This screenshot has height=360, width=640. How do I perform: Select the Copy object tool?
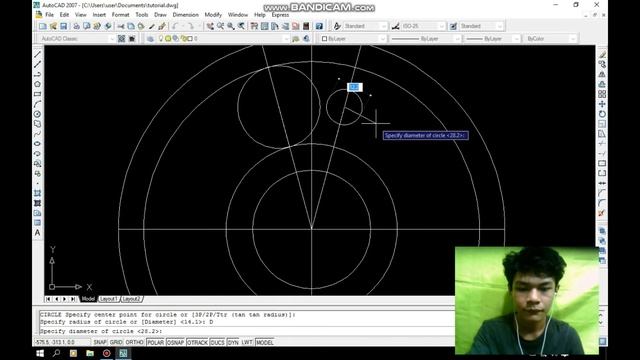(x=602, y=64)
